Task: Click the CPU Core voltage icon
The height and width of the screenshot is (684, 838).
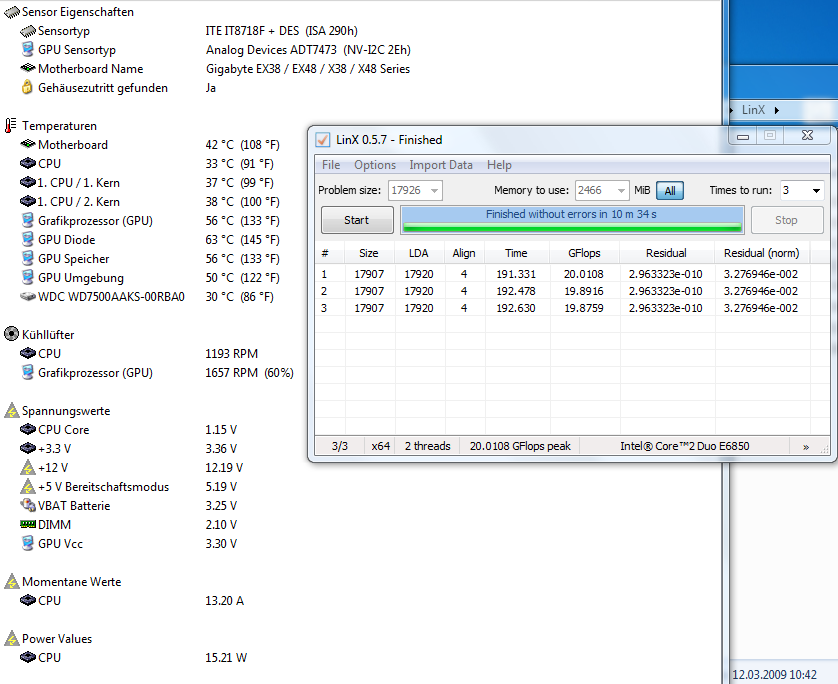Action: coord(28,430)
